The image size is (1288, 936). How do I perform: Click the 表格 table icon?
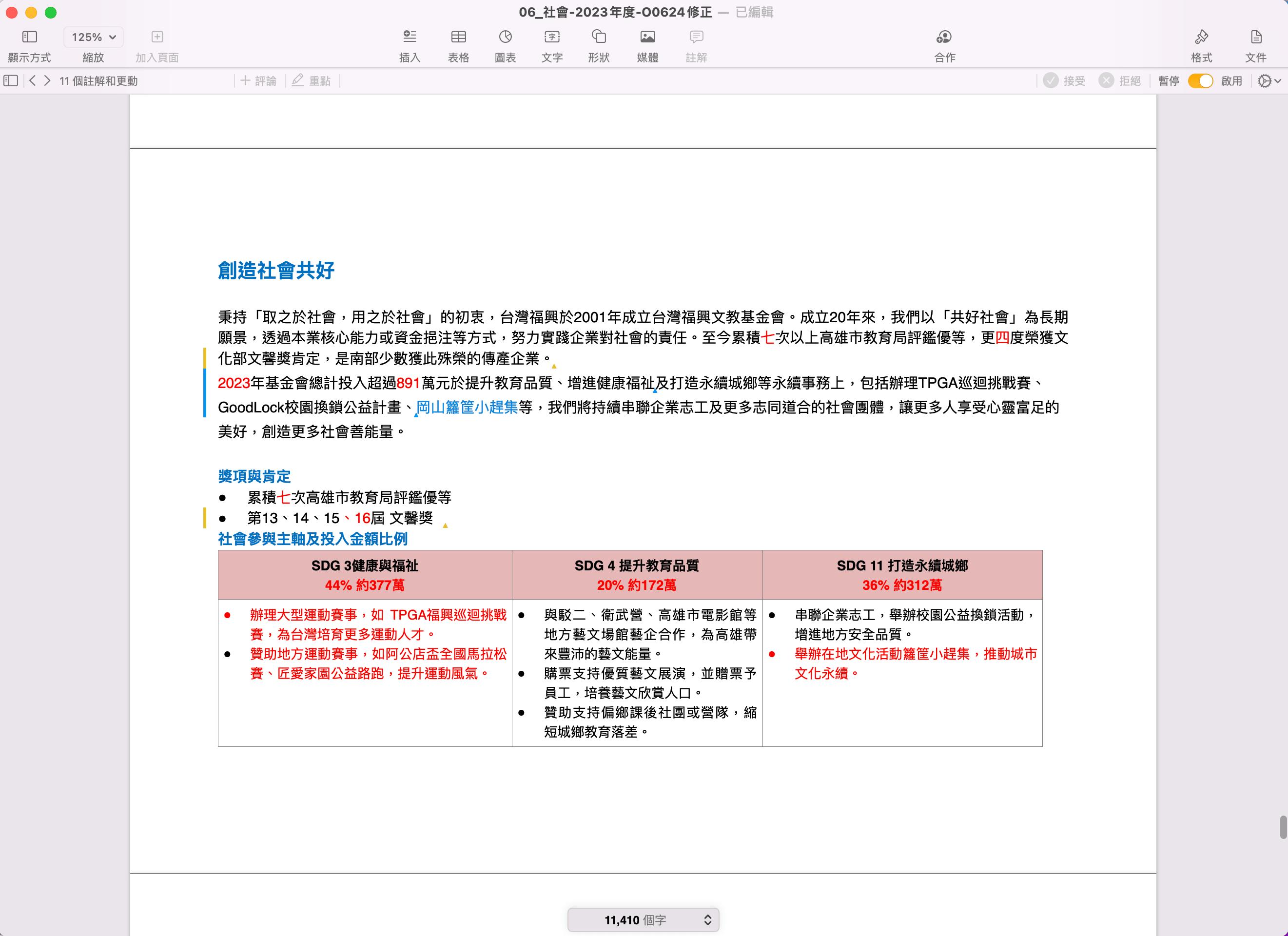click(458, 37)
